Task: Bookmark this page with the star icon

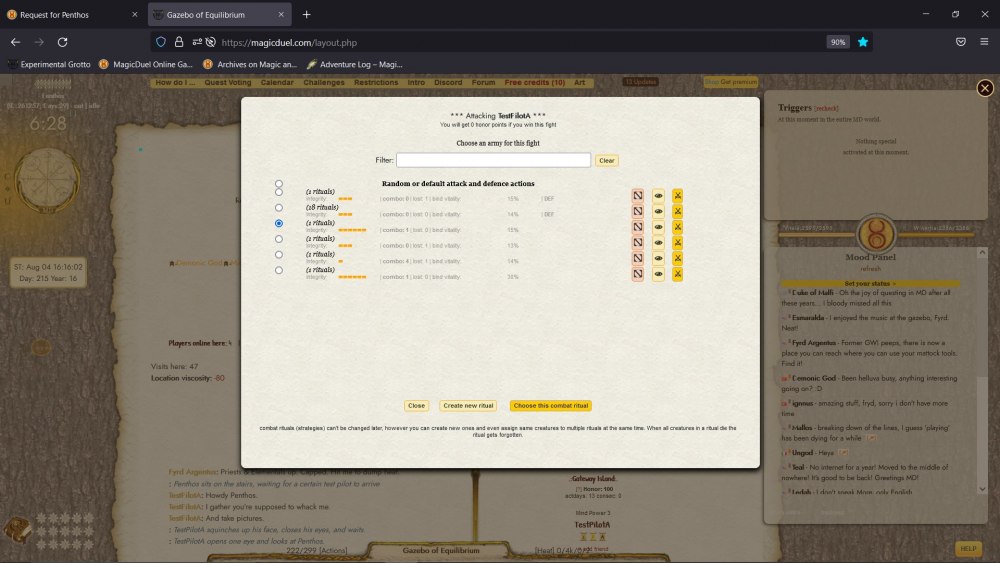Action: [863, 42]
